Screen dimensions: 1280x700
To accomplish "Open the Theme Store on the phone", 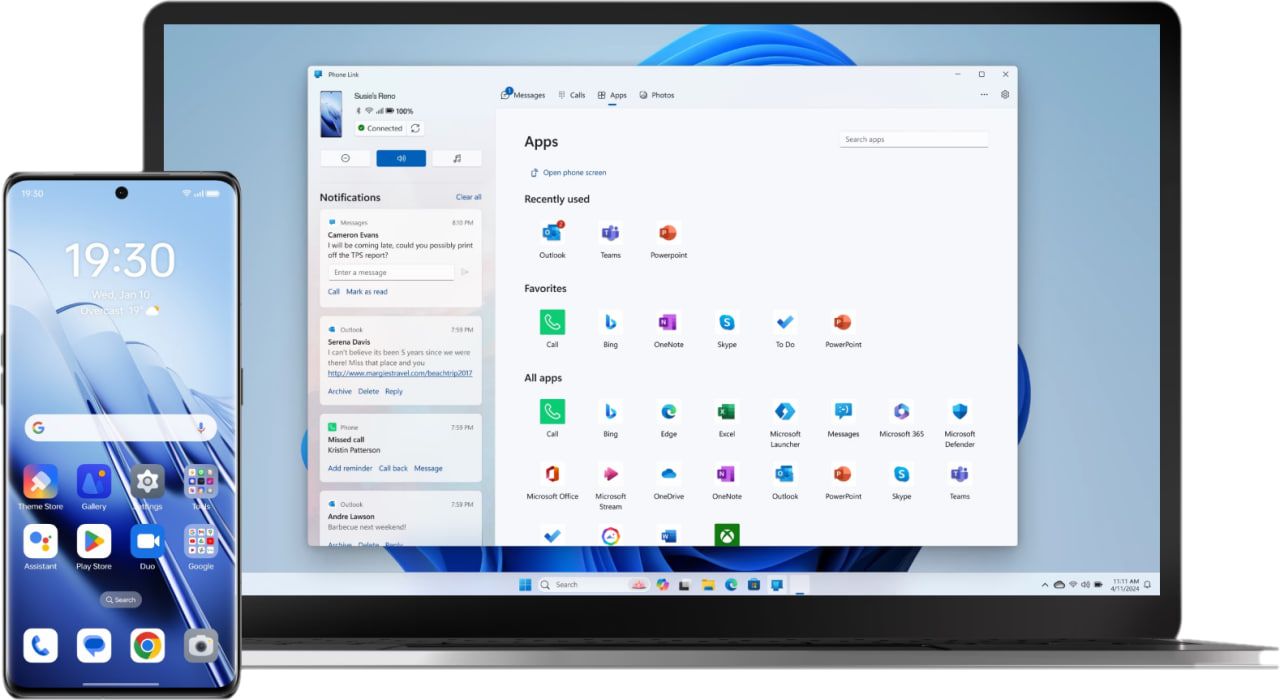I will 40,482.
